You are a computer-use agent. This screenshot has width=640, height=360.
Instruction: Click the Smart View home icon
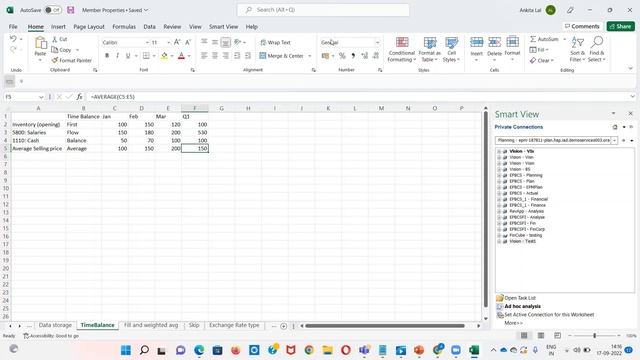pyautogui.click(x=615, y=127)
